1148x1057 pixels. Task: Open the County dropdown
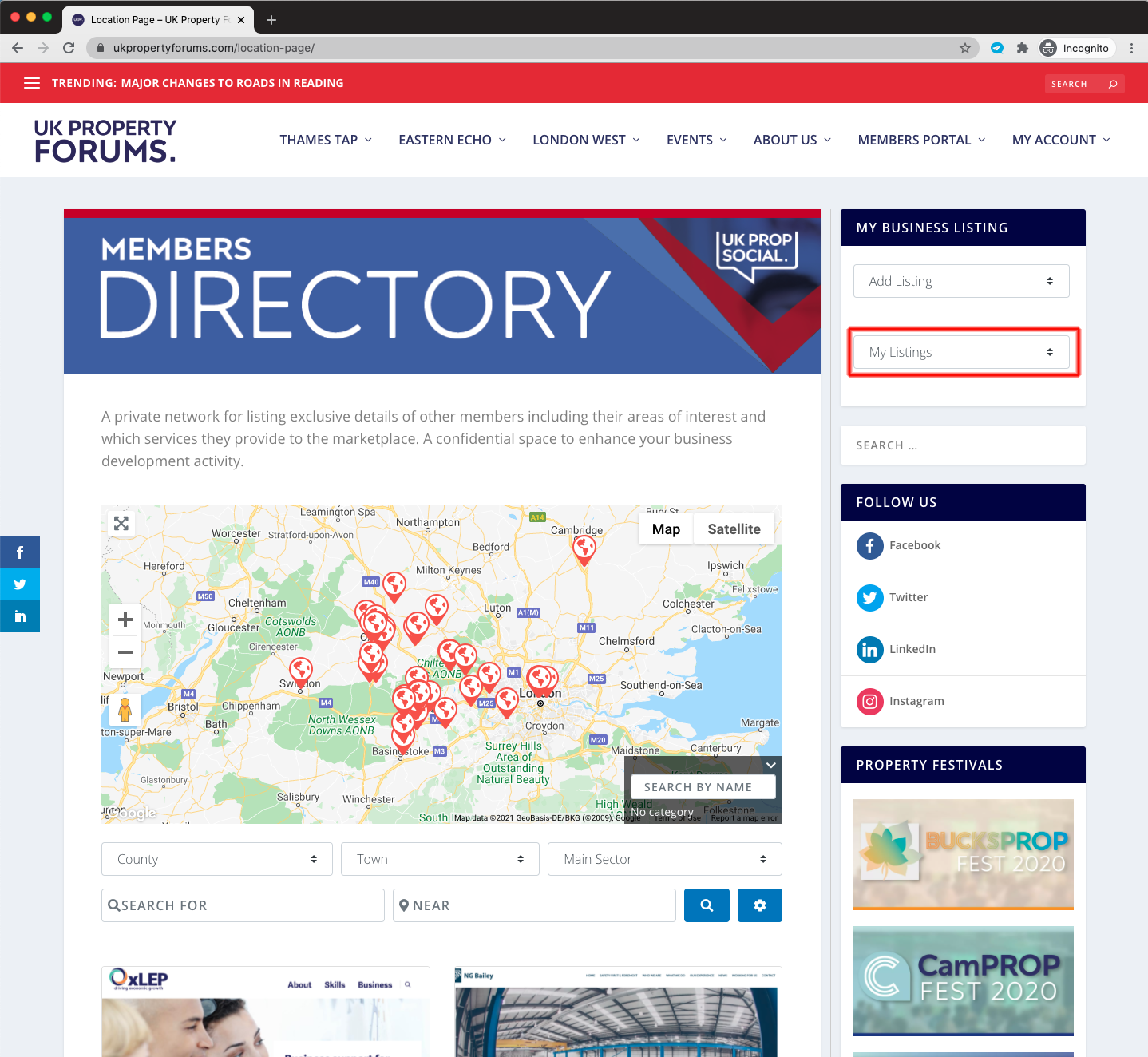pyautogui.click(x=216, y=859)
